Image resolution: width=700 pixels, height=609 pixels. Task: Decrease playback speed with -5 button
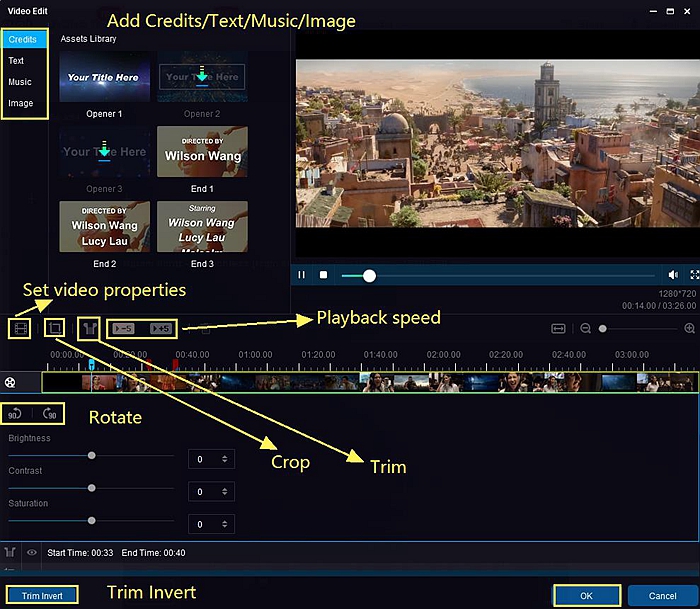pos(124,328)
